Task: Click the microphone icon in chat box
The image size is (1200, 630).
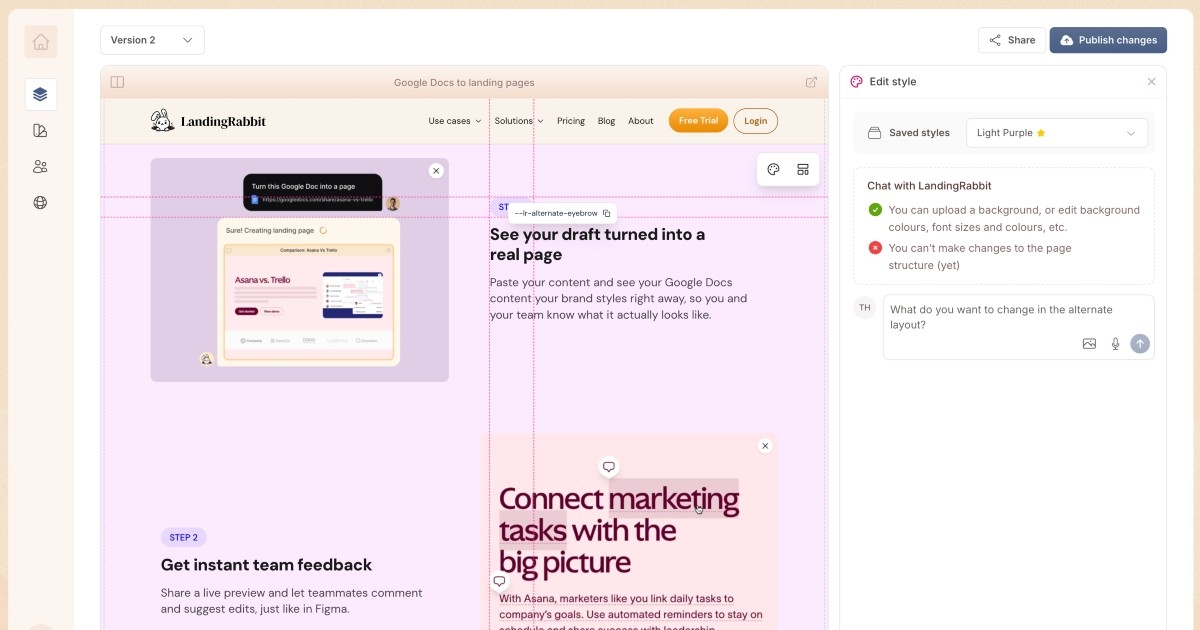Action: pos(1115,343)
